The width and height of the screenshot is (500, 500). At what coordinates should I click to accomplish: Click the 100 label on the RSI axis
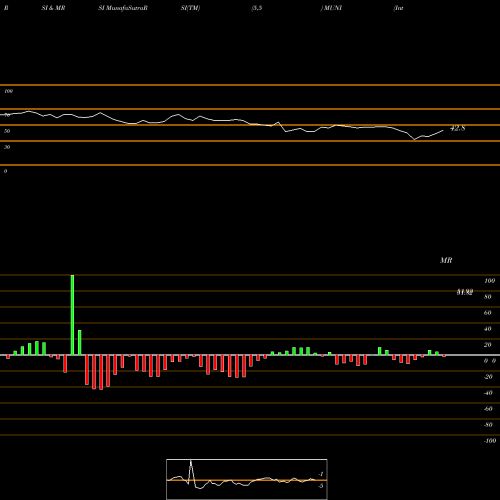(x=8, y=91)
